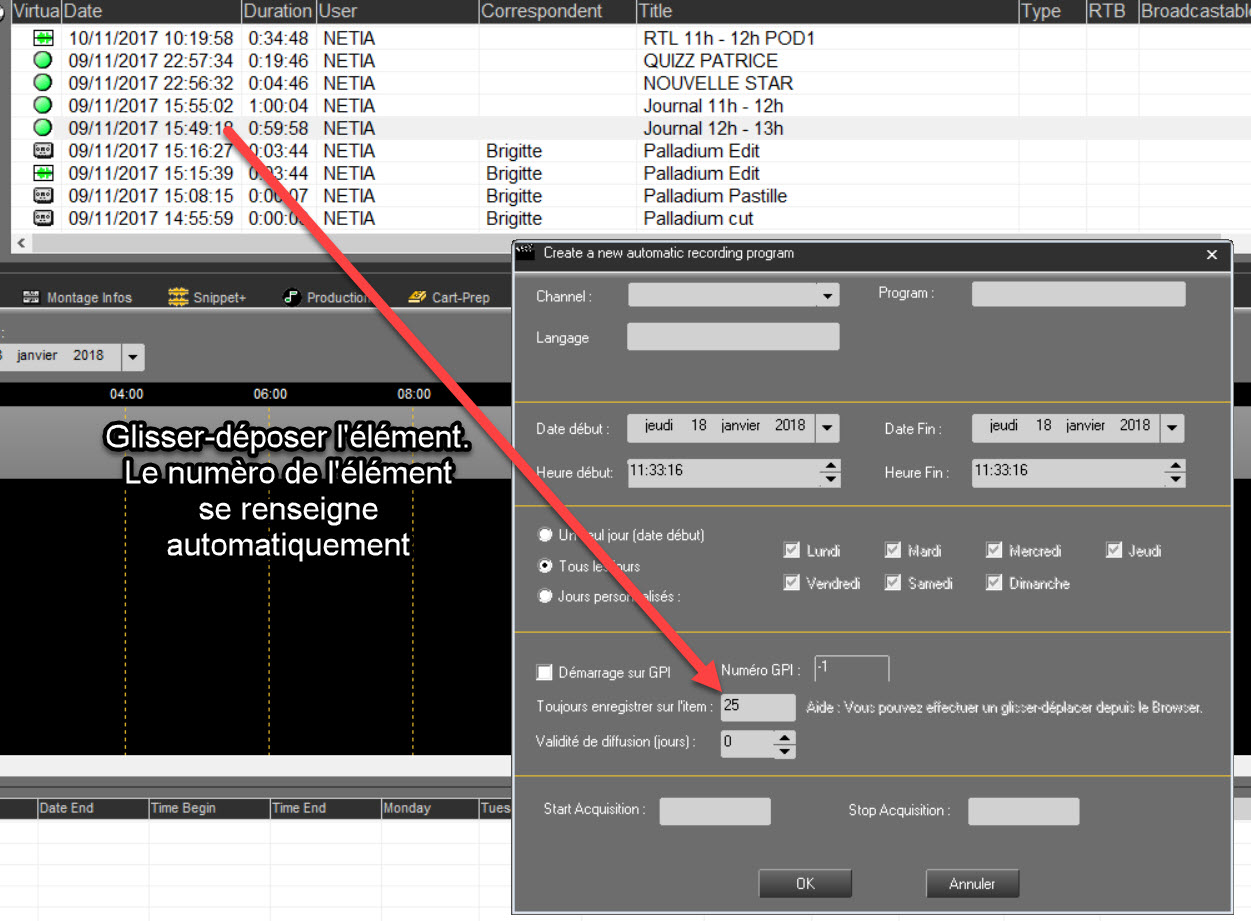Click the green status icon for QUIZZ PATRICE
Screen dimensions: 1251x921
pyautogui.click(x=43, y=60)
